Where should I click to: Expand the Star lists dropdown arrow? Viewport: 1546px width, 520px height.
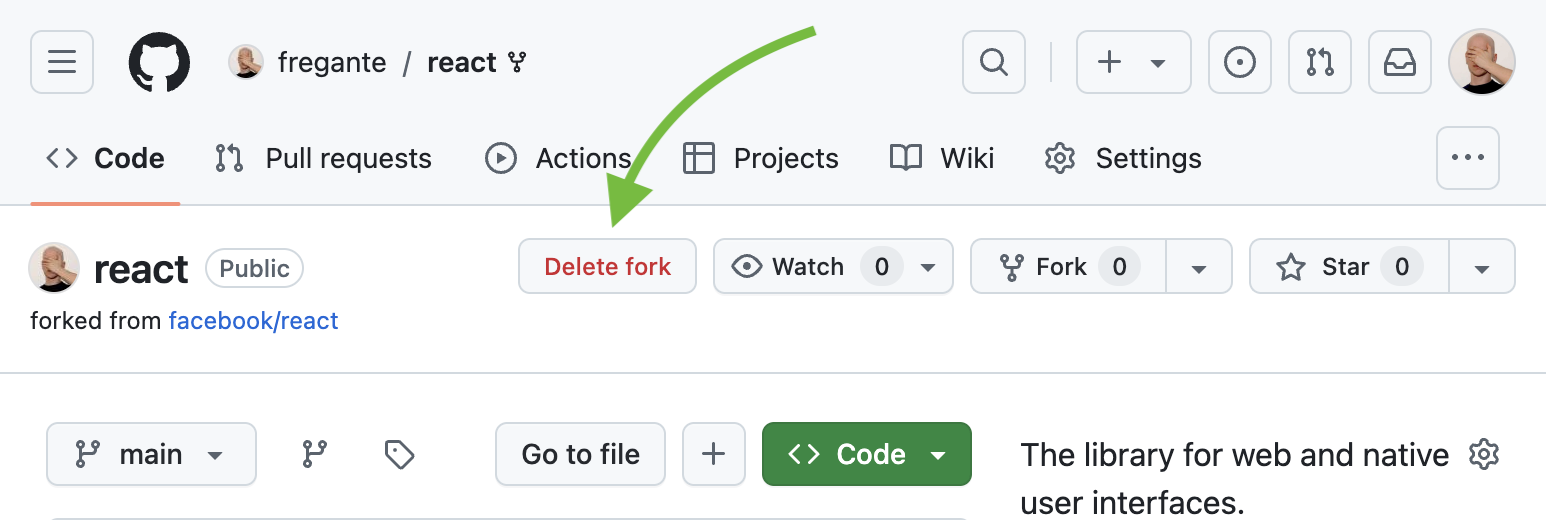(x=1482, y=268)
